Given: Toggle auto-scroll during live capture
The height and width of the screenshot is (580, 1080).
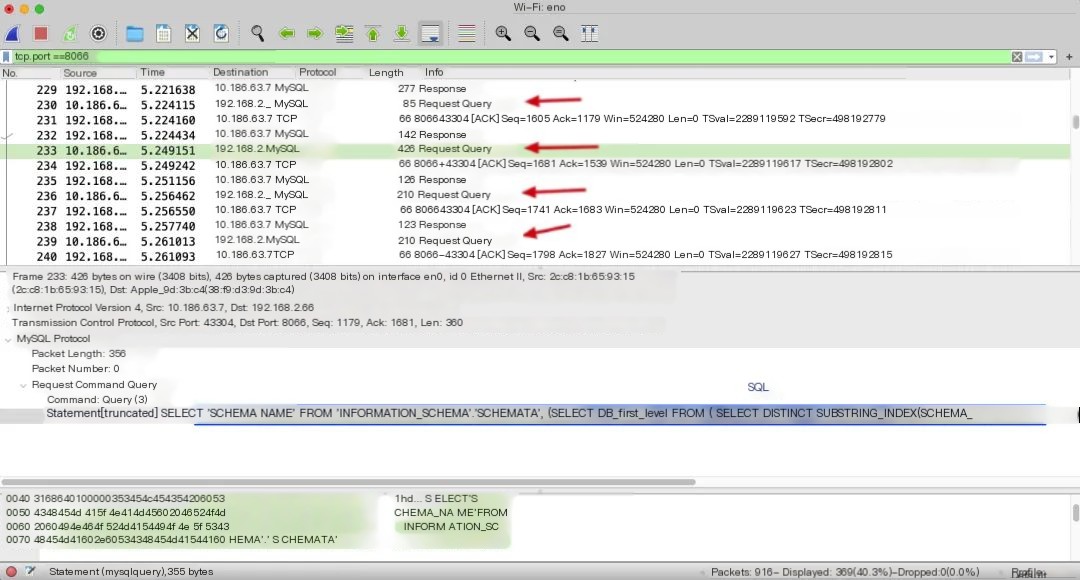Looking at the screenshot, I should tap(430, 33).
